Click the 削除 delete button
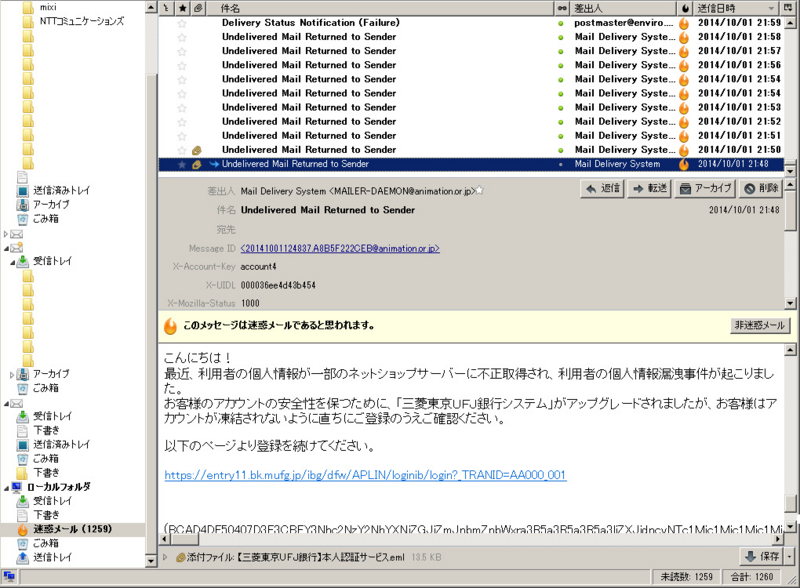Viewport: 800px width, 588px height. coord(760,189)
